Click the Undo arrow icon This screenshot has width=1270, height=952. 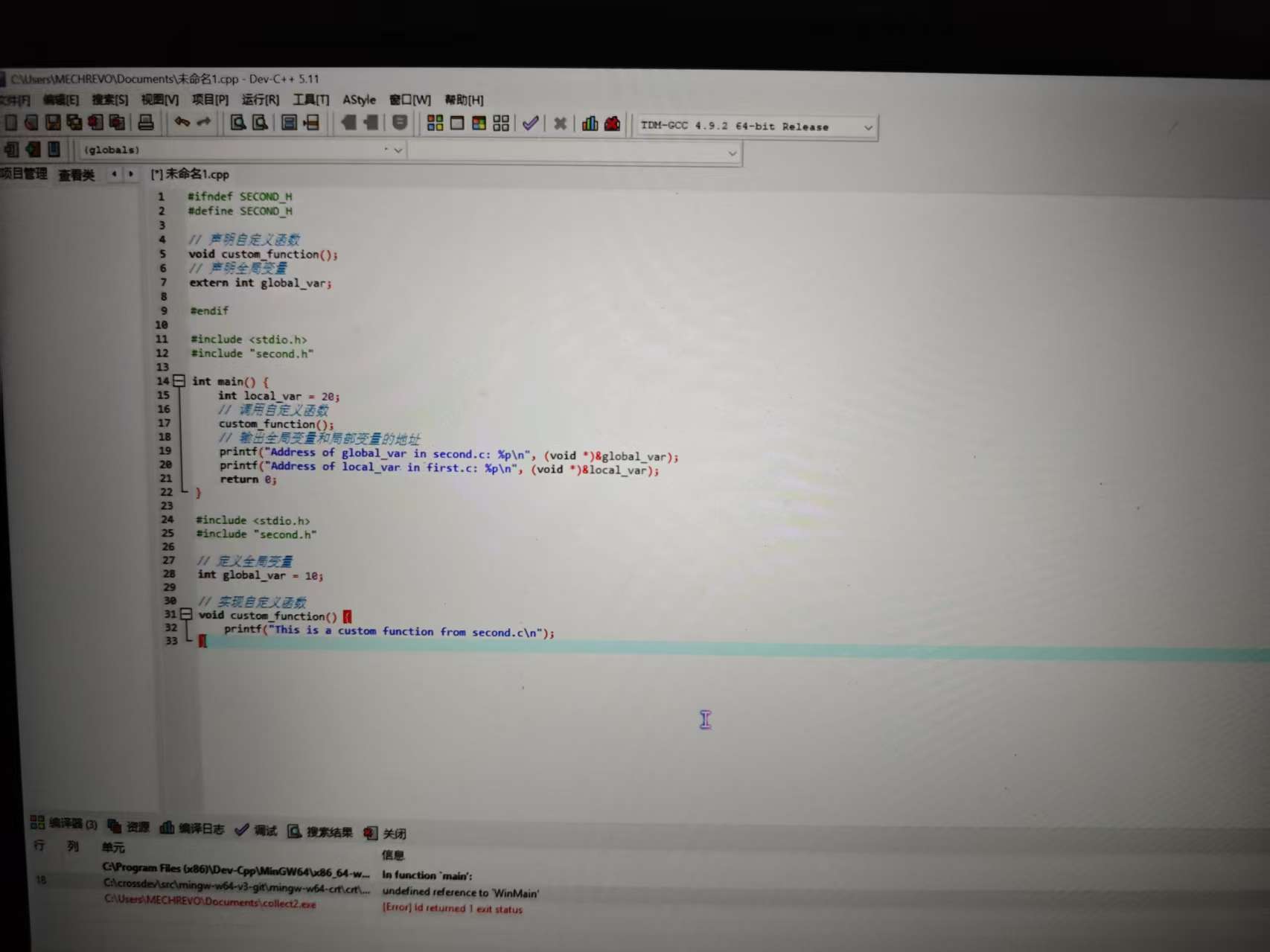click(x=182, y=122)
